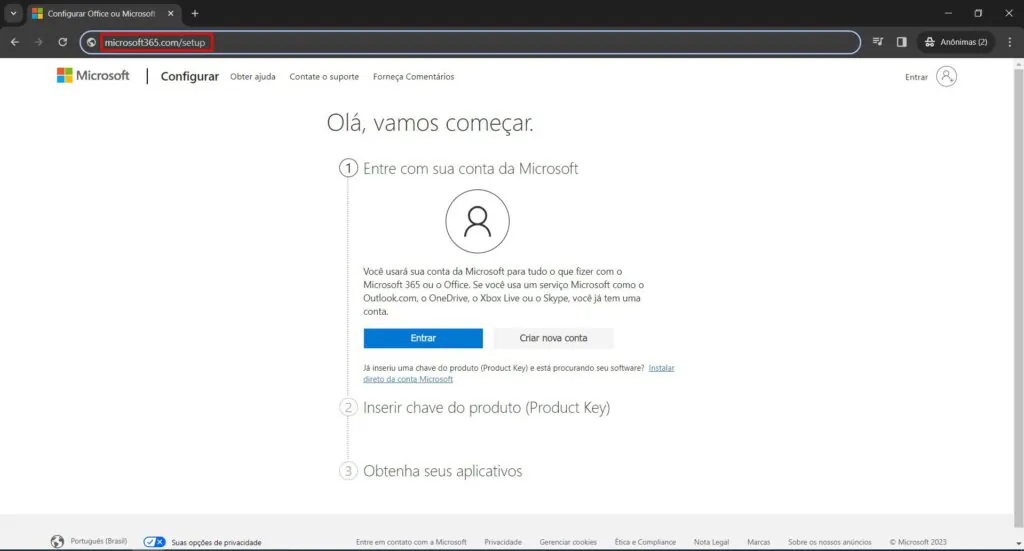Open Nota Legal footer link

coord(711,542)
